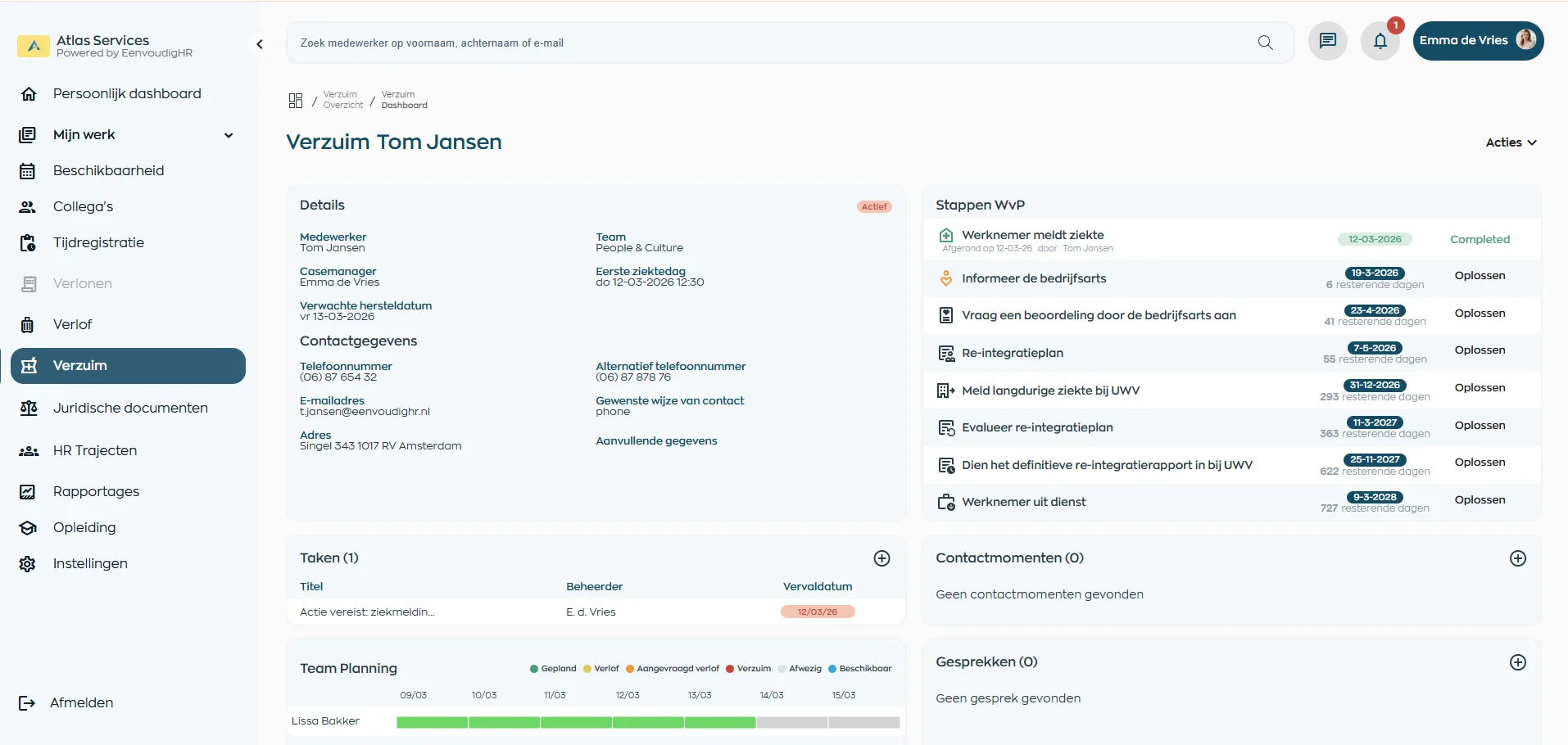The image size is (1568, 745).
Task: Open the chat messages icon
Action: click(x=1327, y=41)
